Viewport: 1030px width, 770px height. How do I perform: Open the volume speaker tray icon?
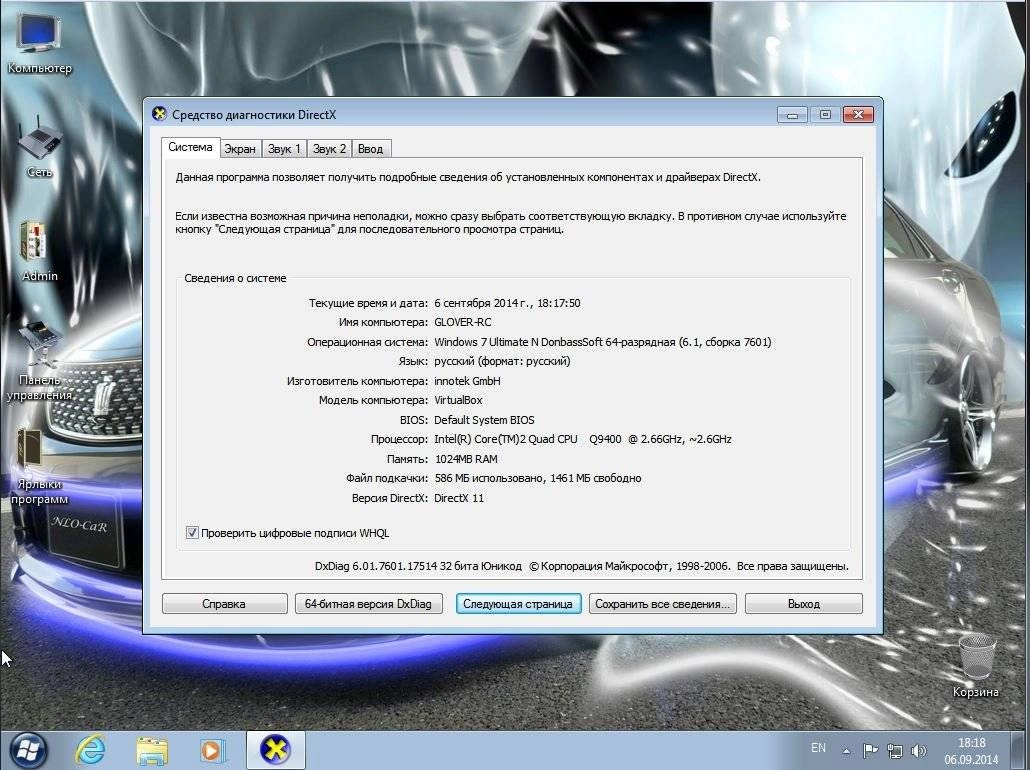[919, 750]
